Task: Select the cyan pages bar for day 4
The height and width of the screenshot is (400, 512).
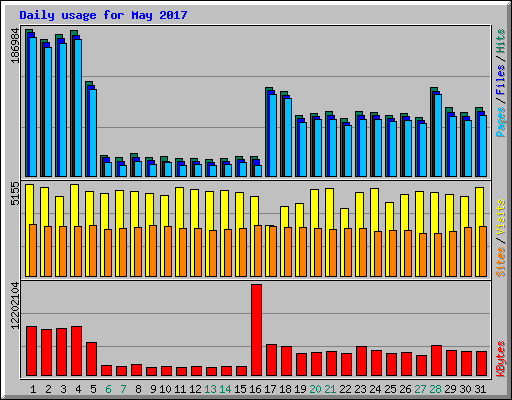Action: coord(78,108)
